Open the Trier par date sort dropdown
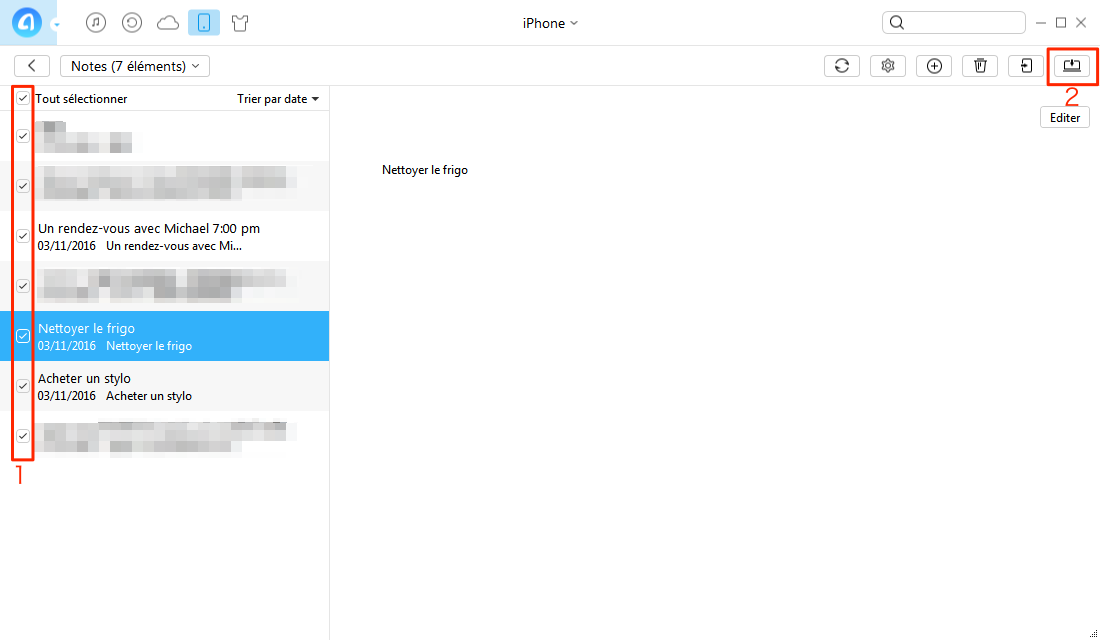The height and width of the screenshot is (640, 1100). (278, 99)
